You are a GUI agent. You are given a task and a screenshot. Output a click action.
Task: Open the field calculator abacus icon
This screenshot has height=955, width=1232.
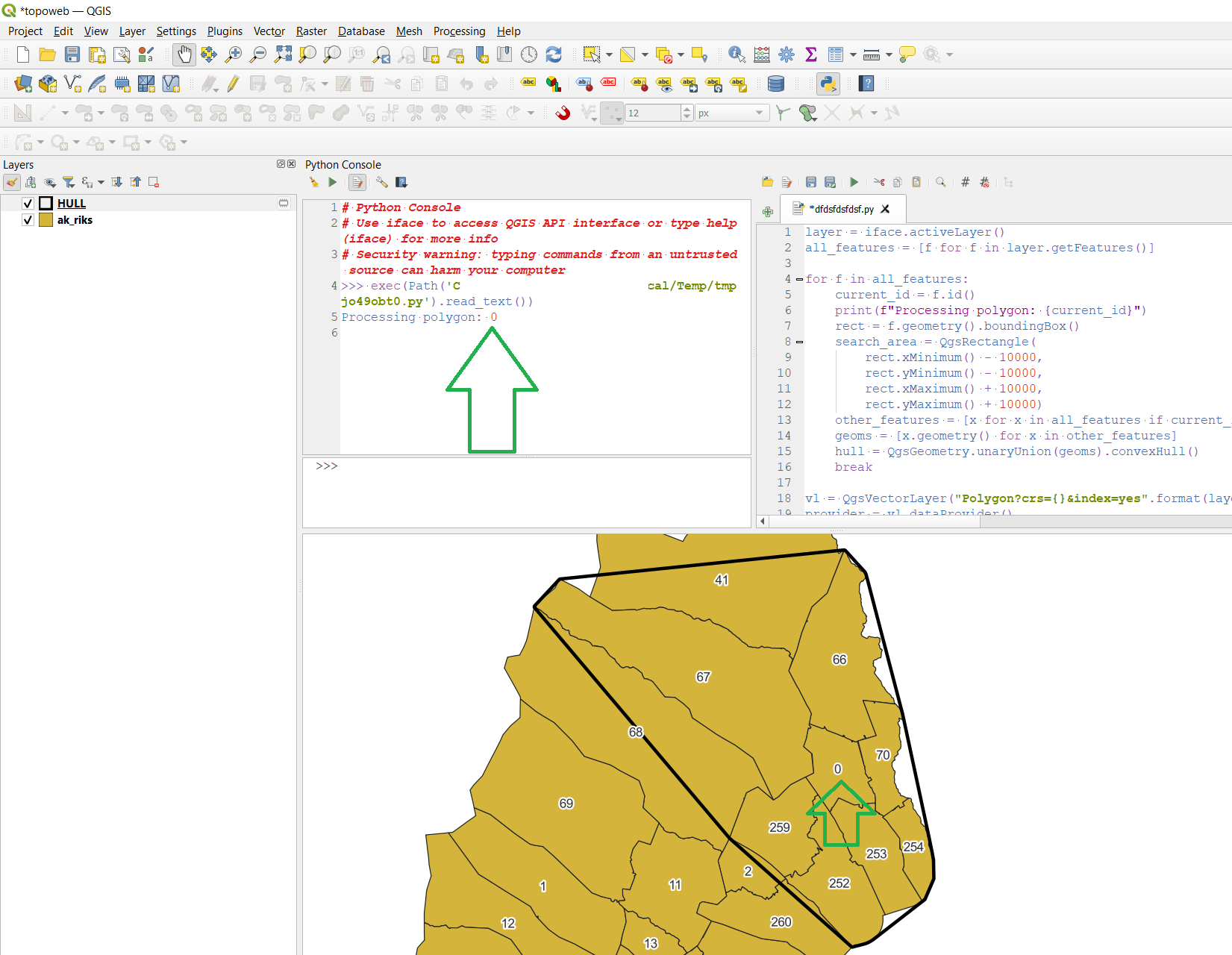coord(762,54)
